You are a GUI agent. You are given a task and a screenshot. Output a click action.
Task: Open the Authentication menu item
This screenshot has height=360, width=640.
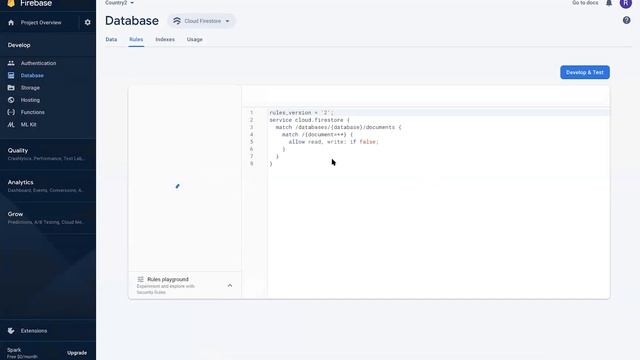click(x=38, y=63)
